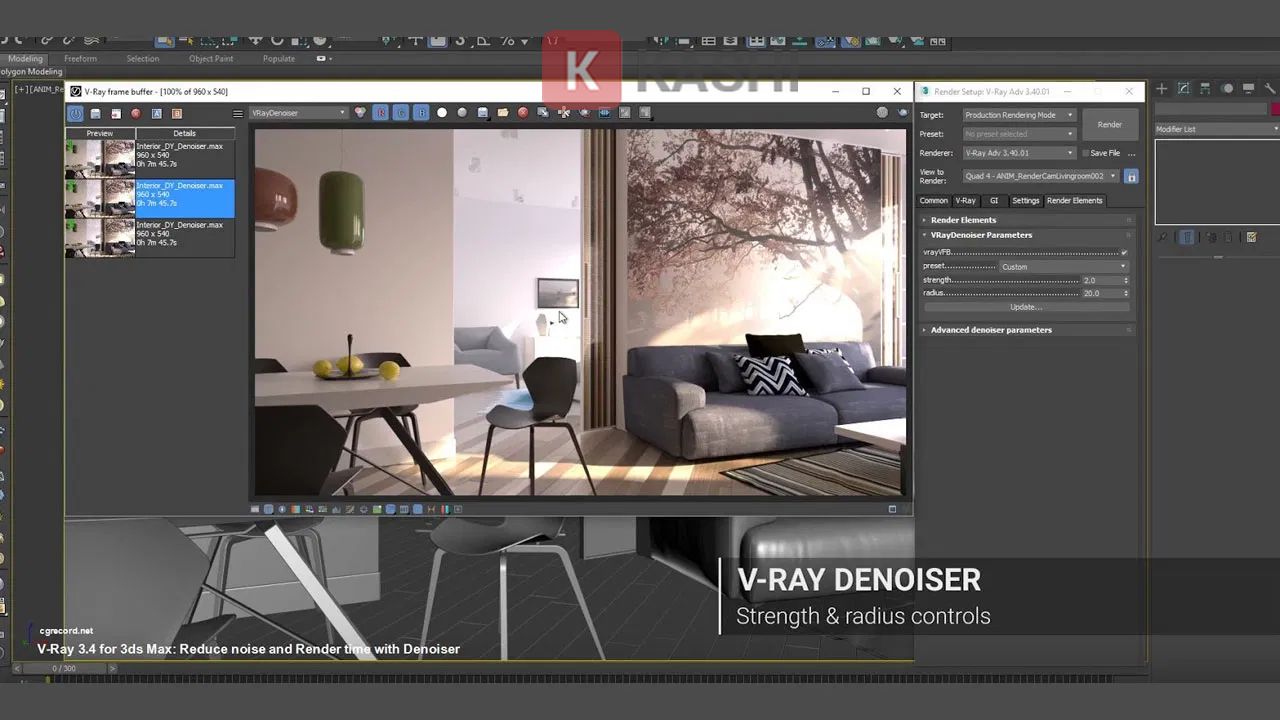The image size is (1280, 720).
Task: Click the Update button under denoiser settings
Action: click(x=1026, y=306)
